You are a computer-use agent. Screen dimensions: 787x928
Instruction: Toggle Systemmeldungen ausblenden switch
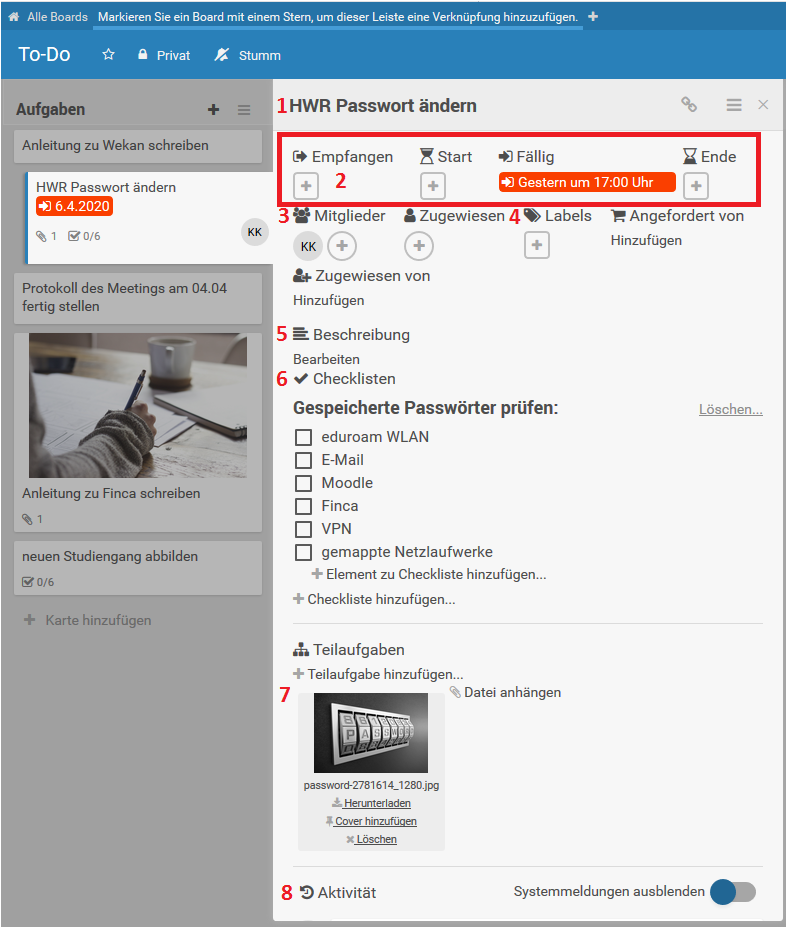(732, 892)
